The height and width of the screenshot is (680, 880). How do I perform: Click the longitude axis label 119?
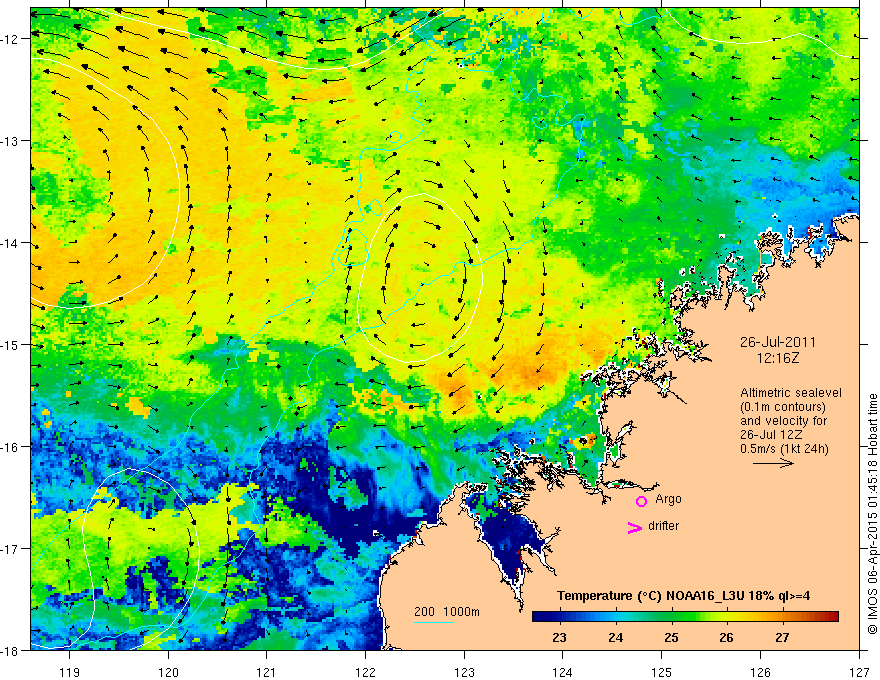[x=70, y=672]
